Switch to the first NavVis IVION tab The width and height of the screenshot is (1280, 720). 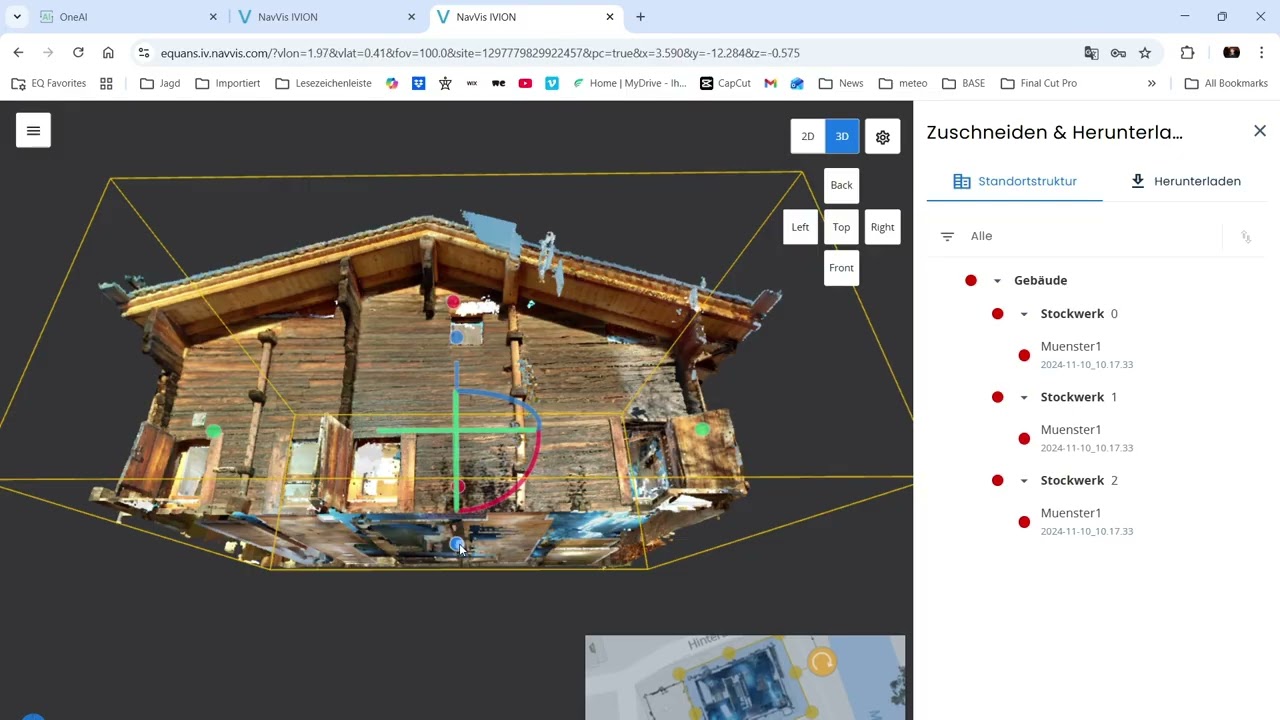327,17
